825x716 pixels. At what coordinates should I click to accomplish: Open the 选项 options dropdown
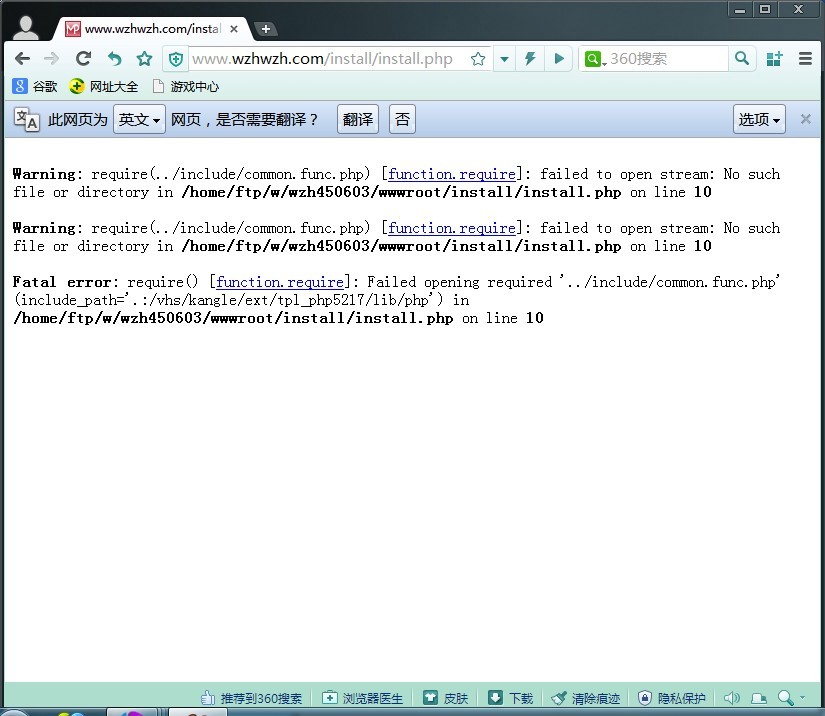click(x=759, y=119)
